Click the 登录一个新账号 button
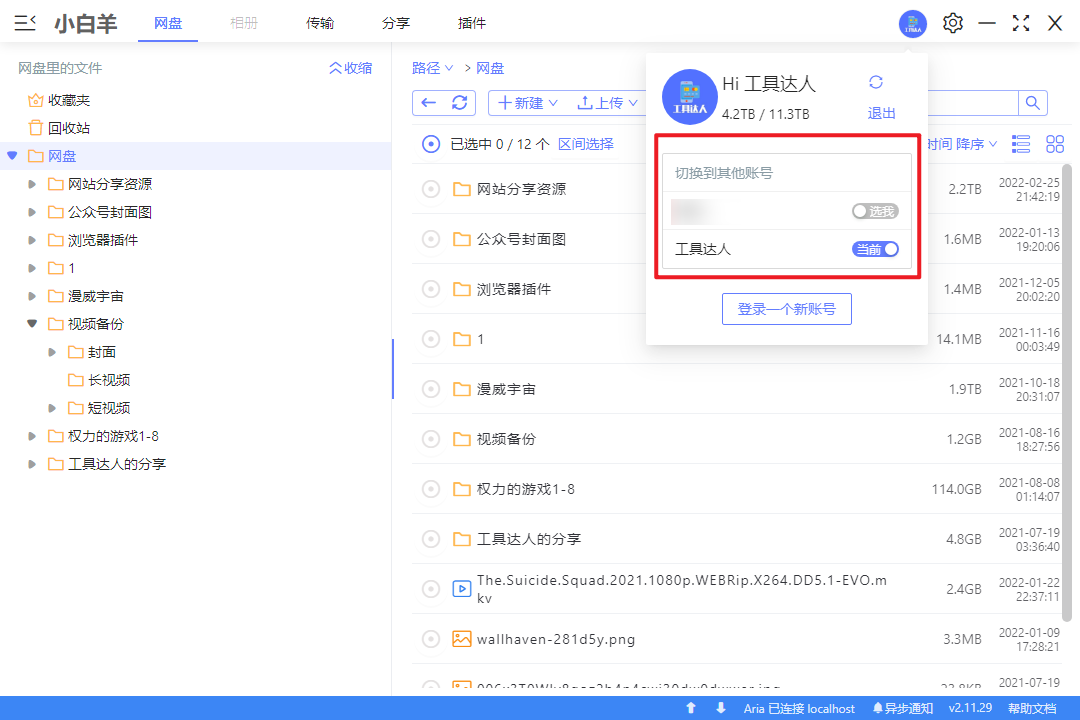This screenshot has height=720, width=1080. click(x=786, y=309)
